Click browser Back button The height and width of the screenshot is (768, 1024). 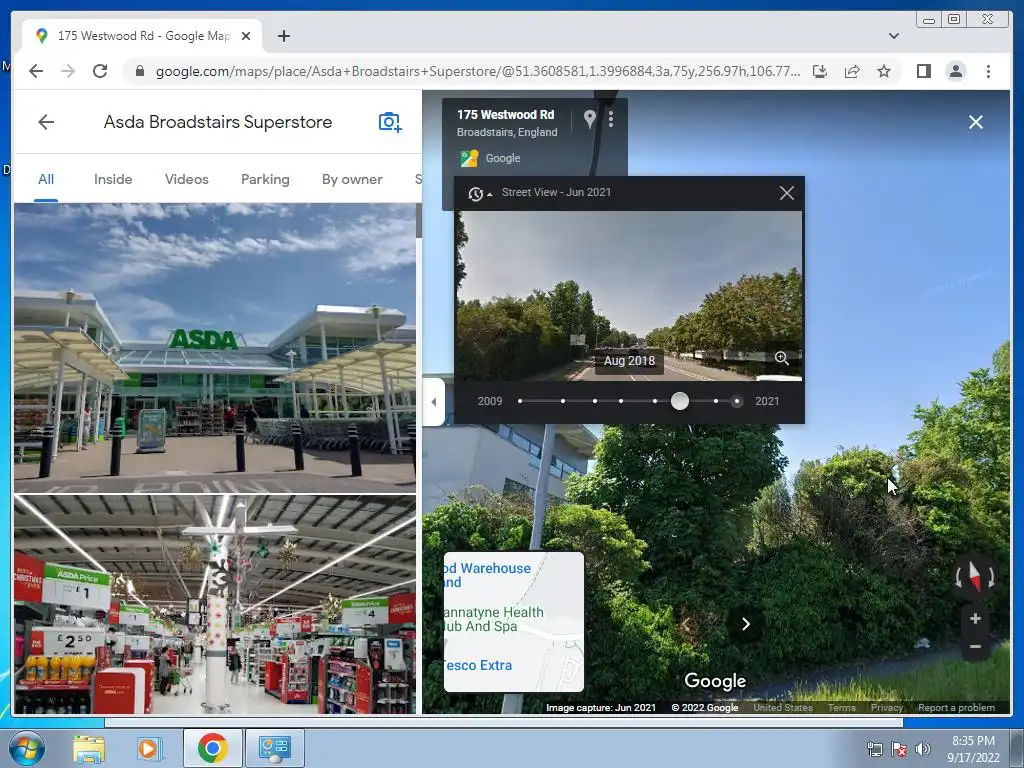tap(36, 71)
